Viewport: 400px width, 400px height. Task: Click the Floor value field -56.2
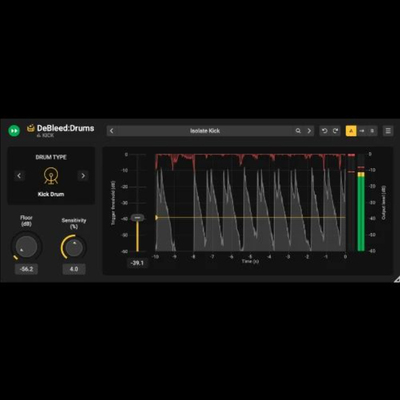pyautogui.click(x=26, y=269)
